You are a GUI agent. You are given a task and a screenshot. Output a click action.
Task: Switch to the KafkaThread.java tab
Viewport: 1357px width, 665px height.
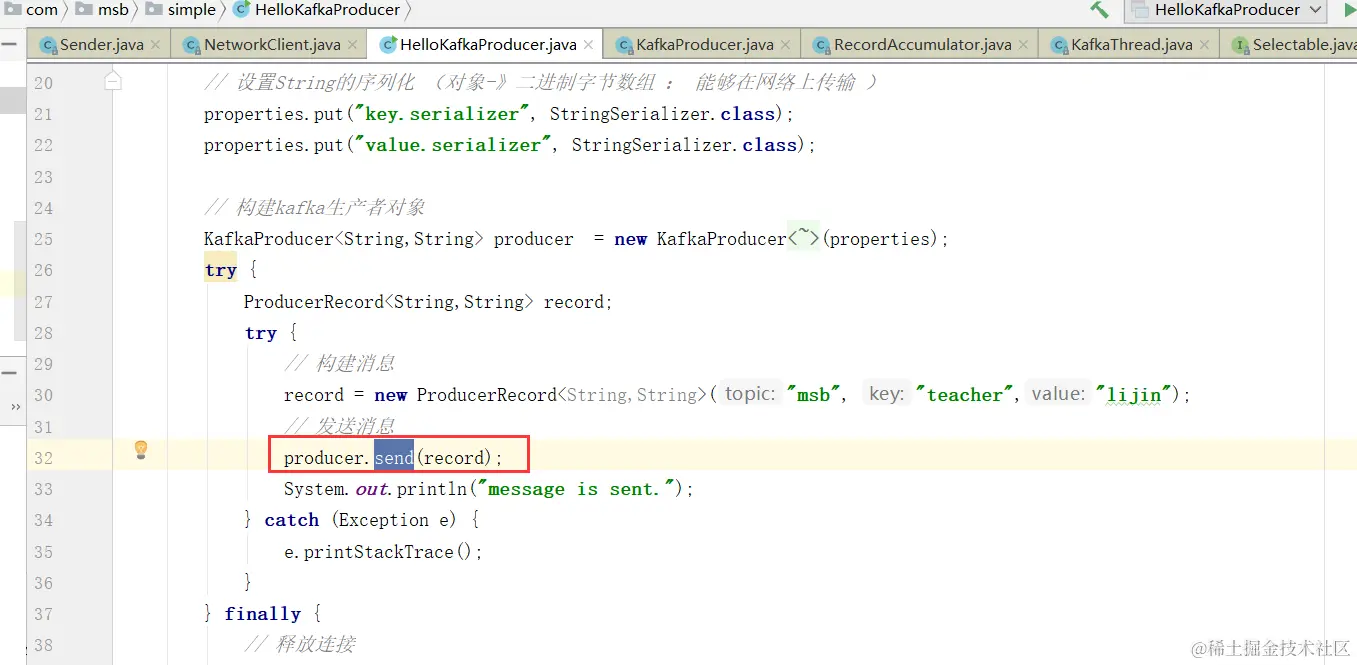click(1132, 45)
